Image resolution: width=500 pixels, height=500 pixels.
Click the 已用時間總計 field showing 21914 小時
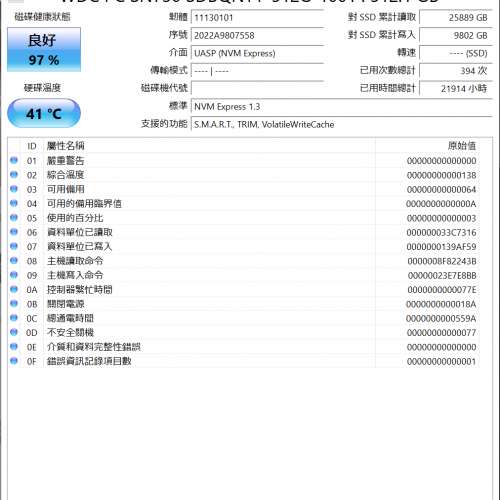[456, 89]
